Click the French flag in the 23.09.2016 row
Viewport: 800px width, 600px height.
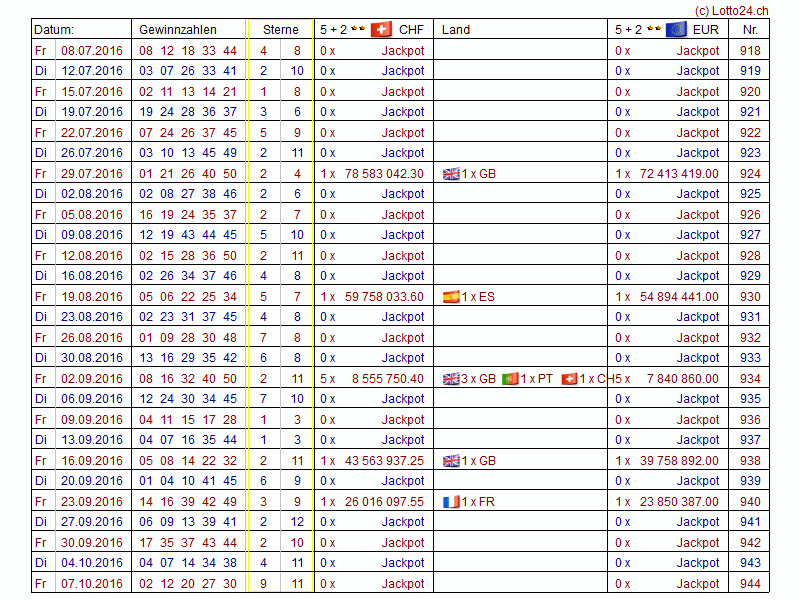(x=451, y=502)
